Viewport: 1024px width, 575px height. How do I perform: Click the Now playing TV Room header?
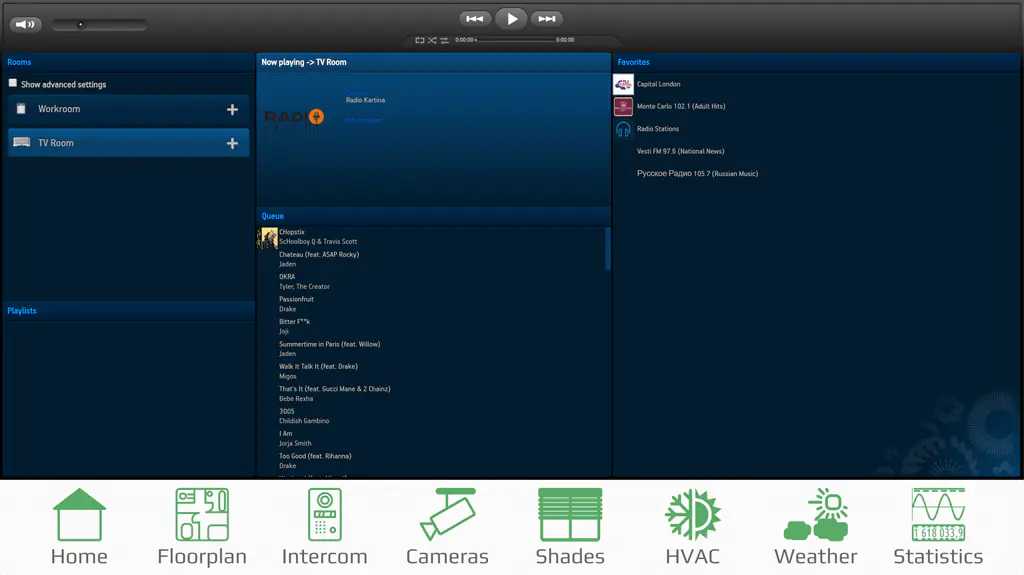pos(434,62)
